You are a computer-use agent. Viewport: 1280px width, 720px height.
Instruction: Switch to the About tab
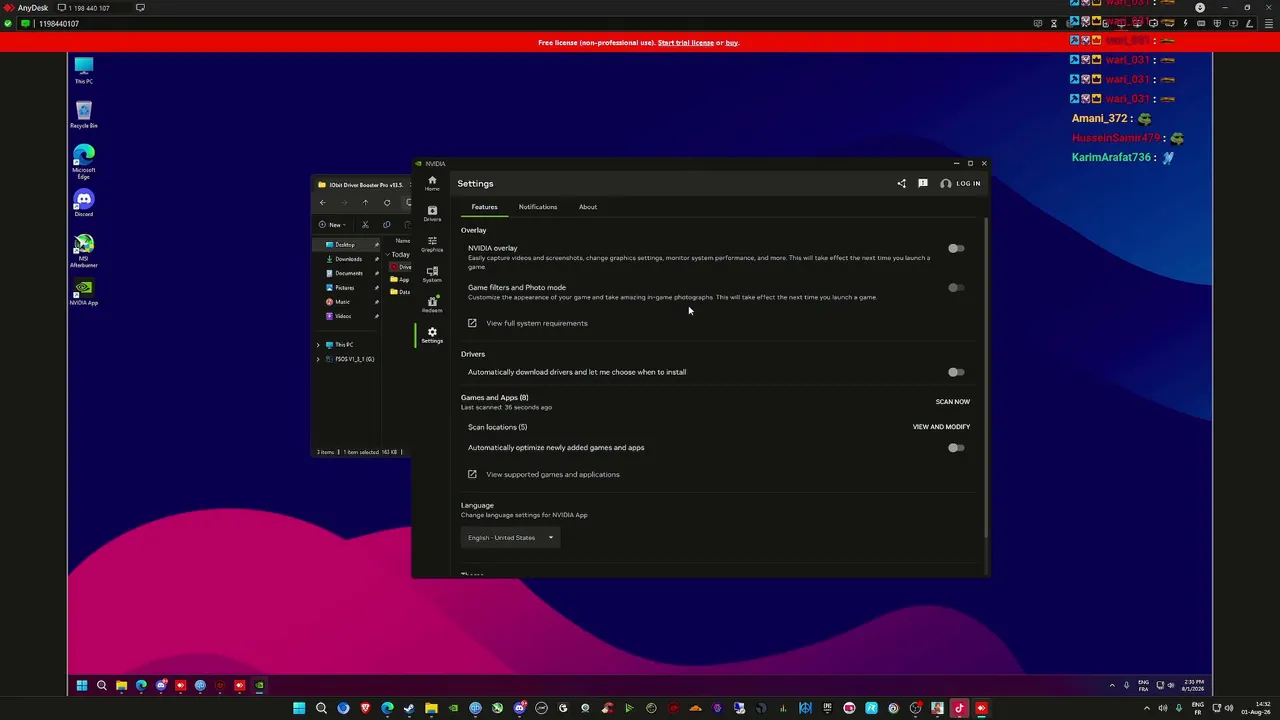pos(588,207)
